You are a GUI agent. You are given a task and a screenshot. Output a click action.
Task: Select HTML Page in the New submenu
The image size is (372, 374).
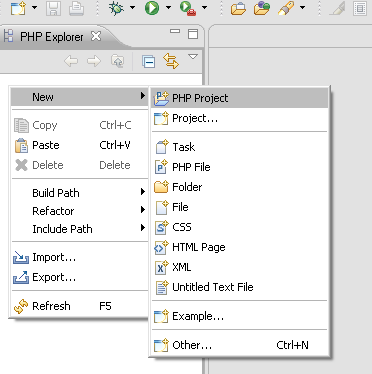point(239,247)
